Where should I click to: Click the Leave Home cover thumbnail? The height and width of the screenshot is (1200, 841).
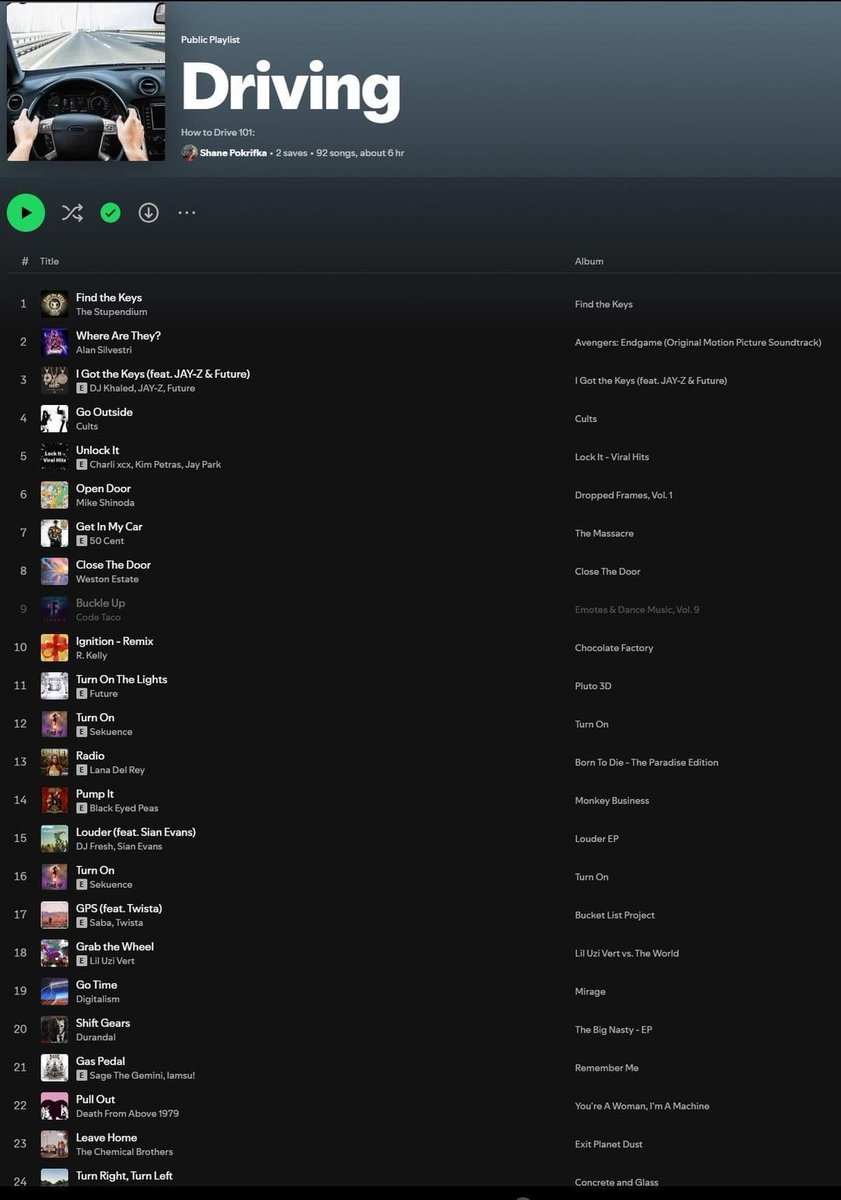click(x=54, y=1144)
